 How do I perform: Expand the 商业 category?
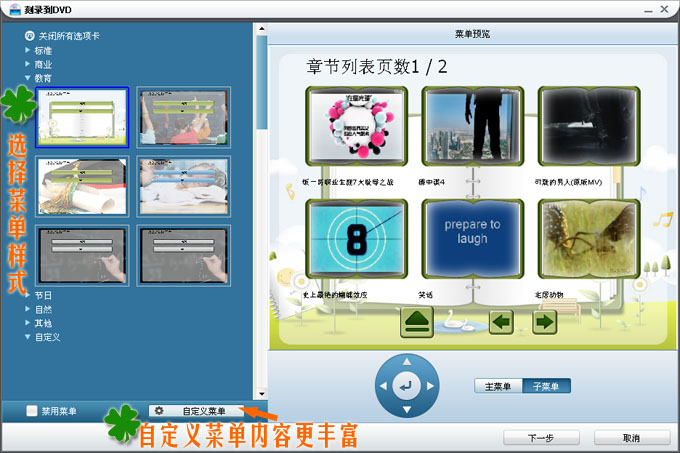pos(27,64)
